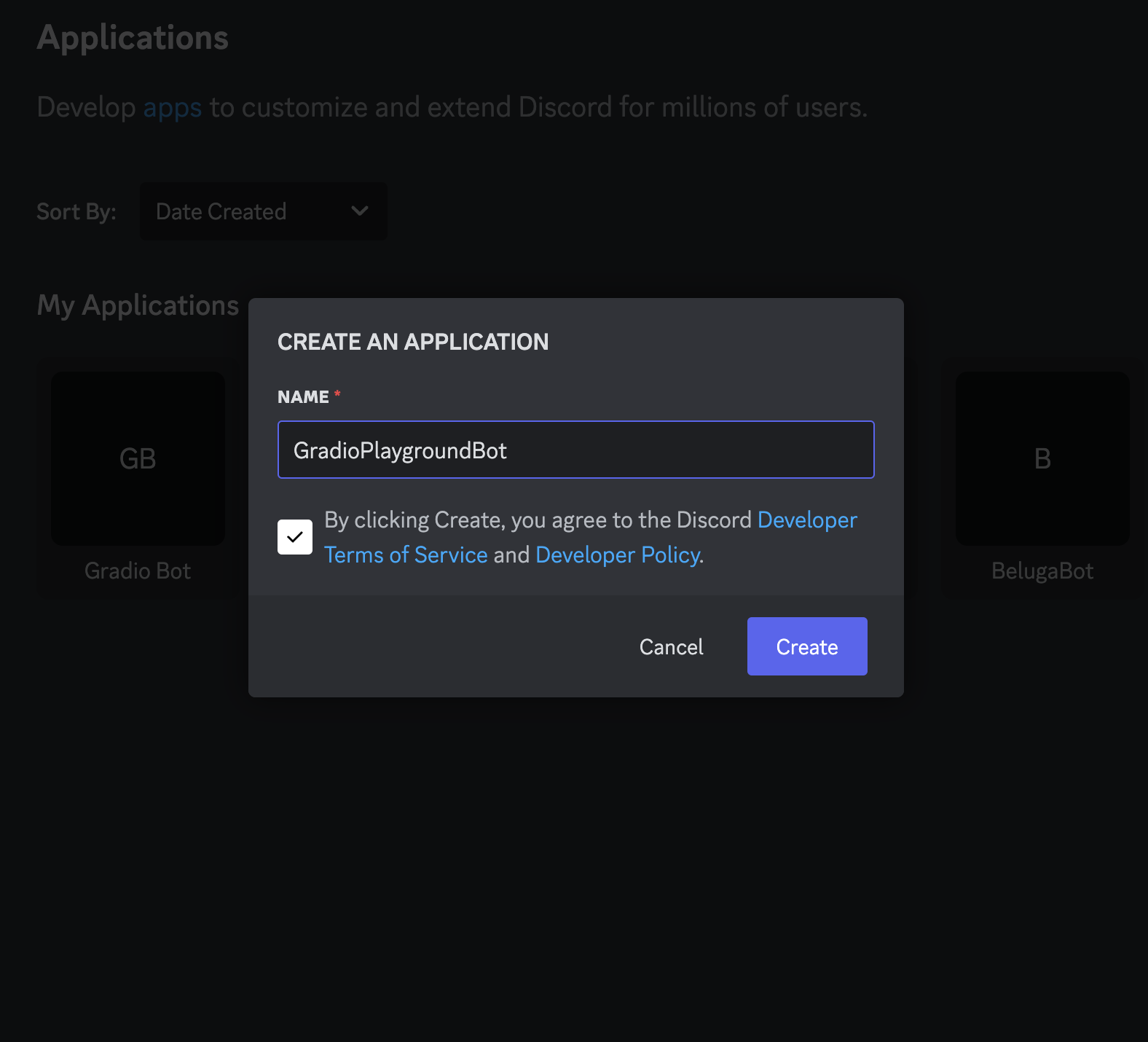
Task: Open the Developer Terms of Service link
Action: tap(406, 555)
